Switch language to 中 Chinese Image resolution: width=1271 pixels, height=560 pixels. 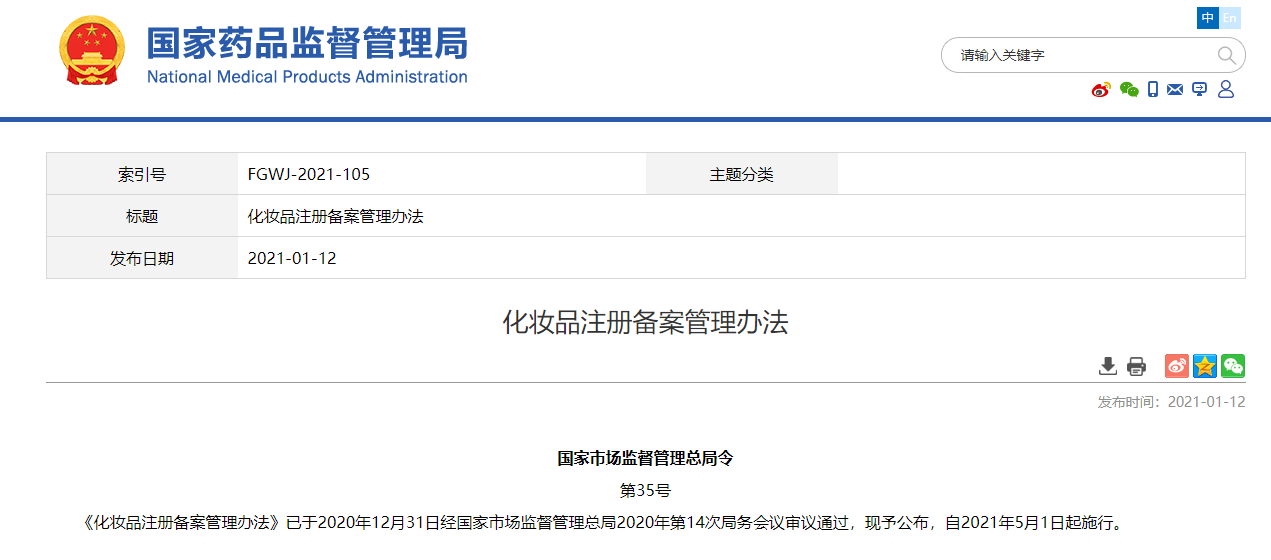point(1208,18)
